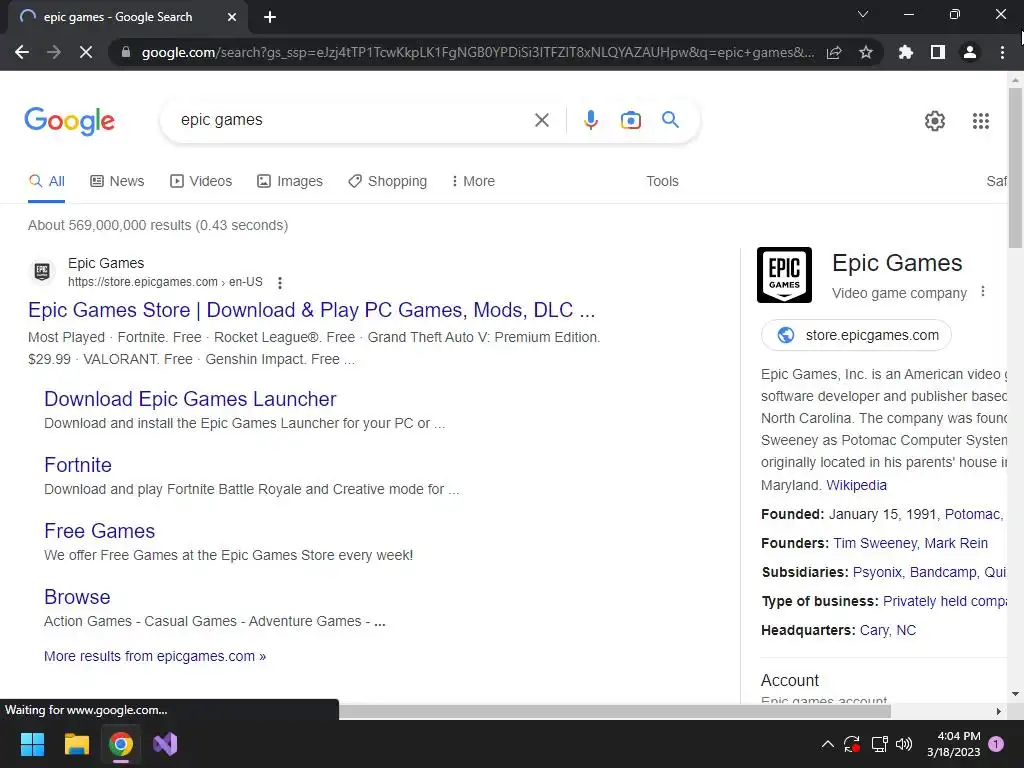Open Download Epic Games Launcher link
The image size is (1024, 768).
(190, 399)
